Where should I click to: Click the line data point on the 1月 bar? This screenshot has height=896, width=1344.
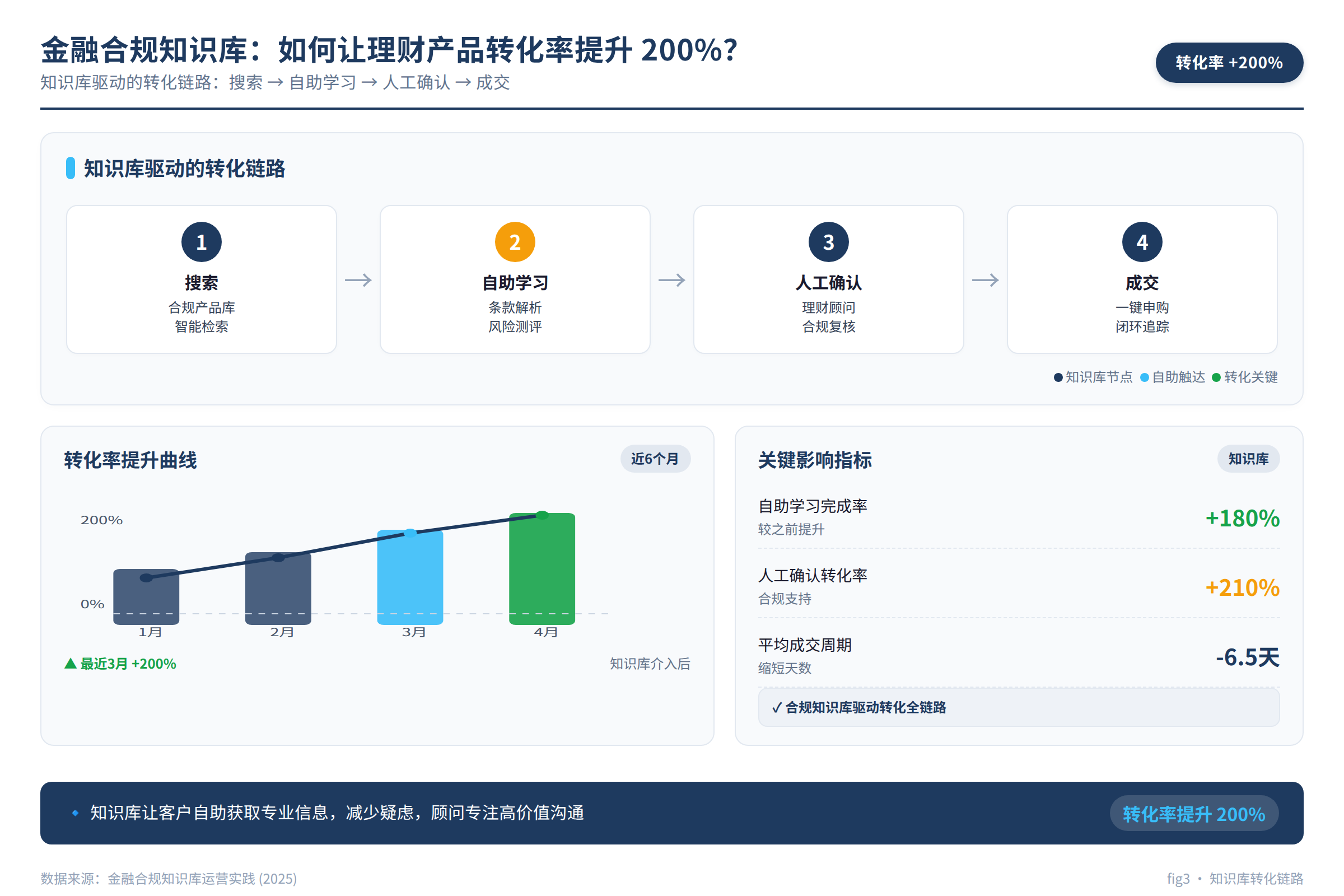point(146,578)
